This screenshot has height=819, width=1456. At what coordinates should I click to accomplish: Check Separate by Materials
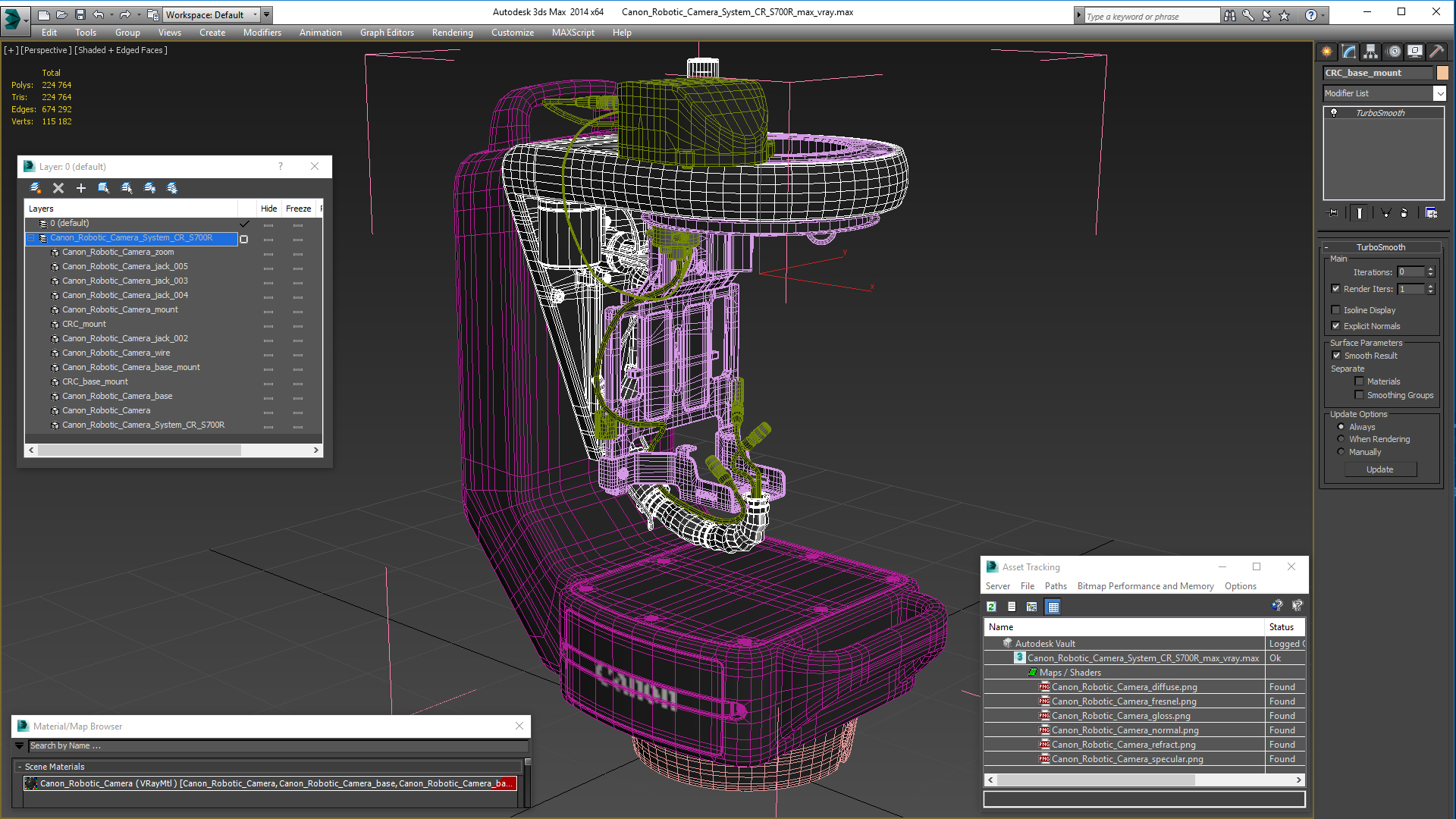(x=1359, y=381)
